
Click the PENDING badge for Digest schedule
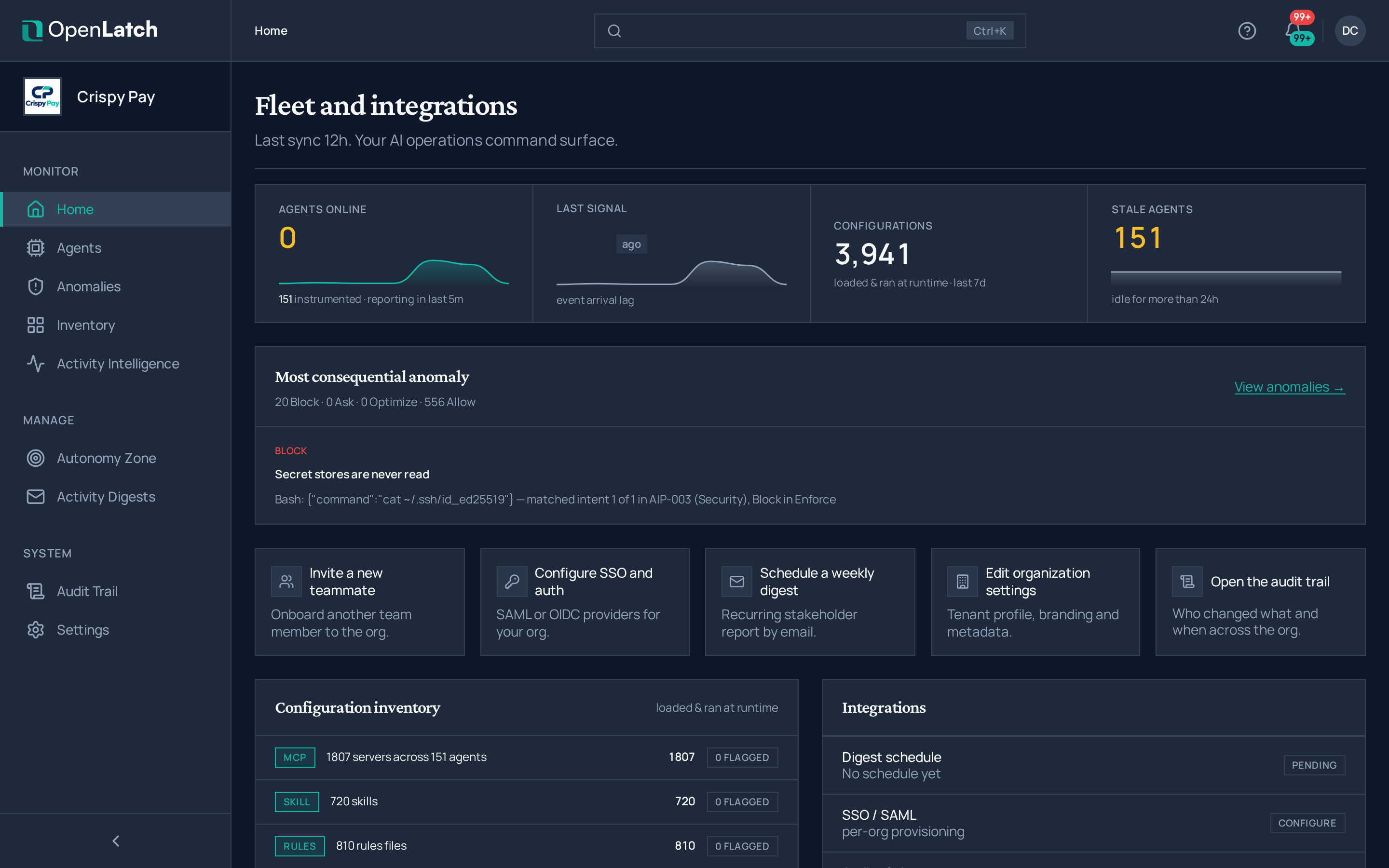[1314, 765]
